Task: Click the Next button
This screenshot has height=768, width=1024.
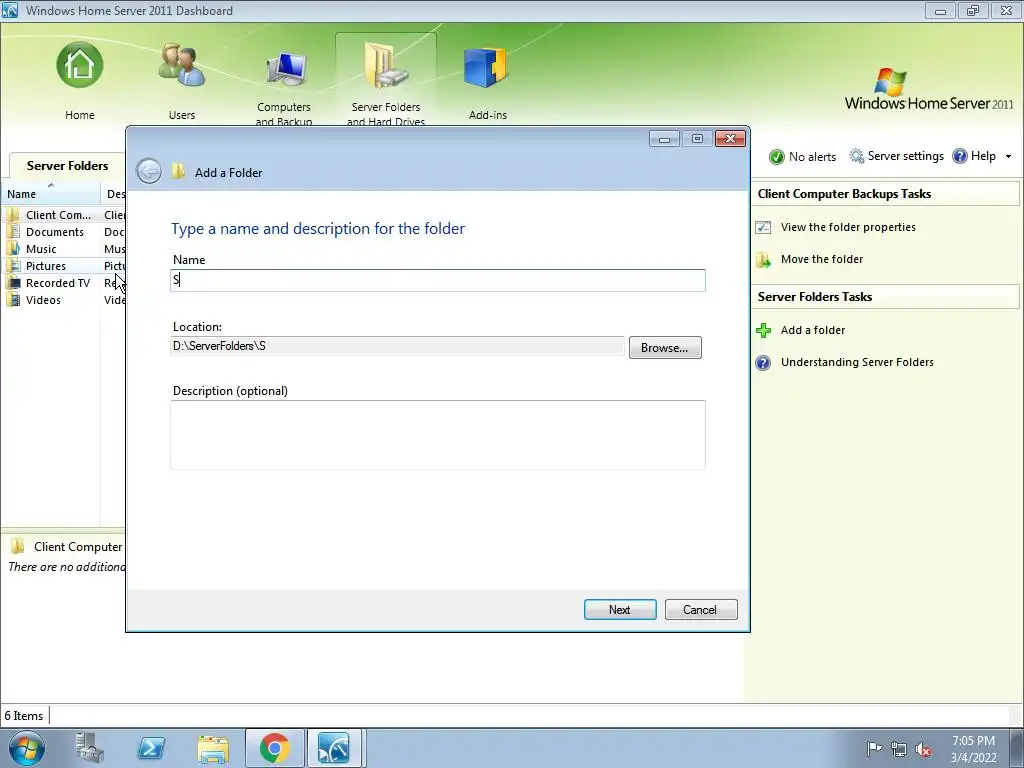Action: click(620, 609)
